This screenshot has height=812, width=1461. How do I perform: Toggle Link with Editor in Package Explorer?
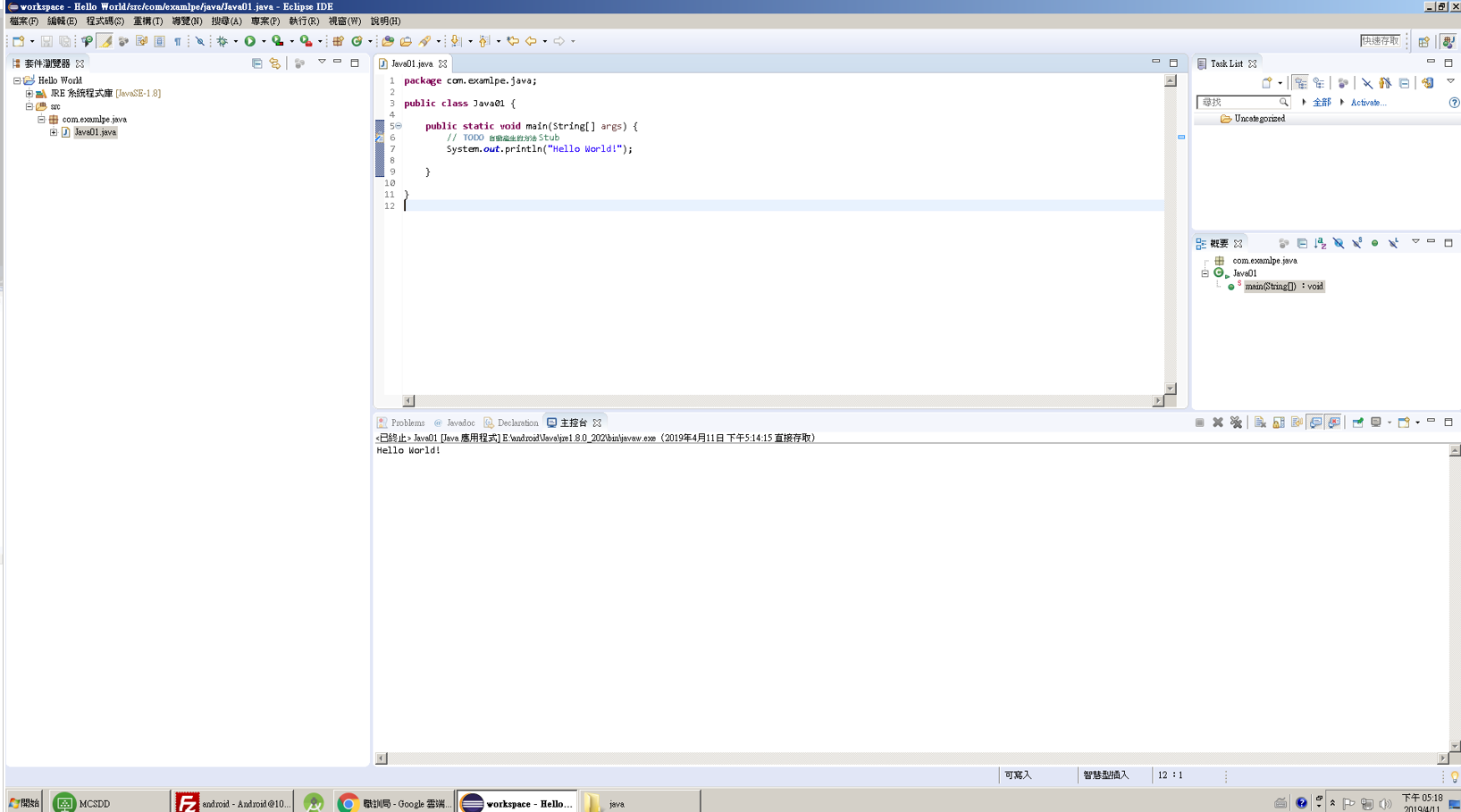tap(275, 63)
